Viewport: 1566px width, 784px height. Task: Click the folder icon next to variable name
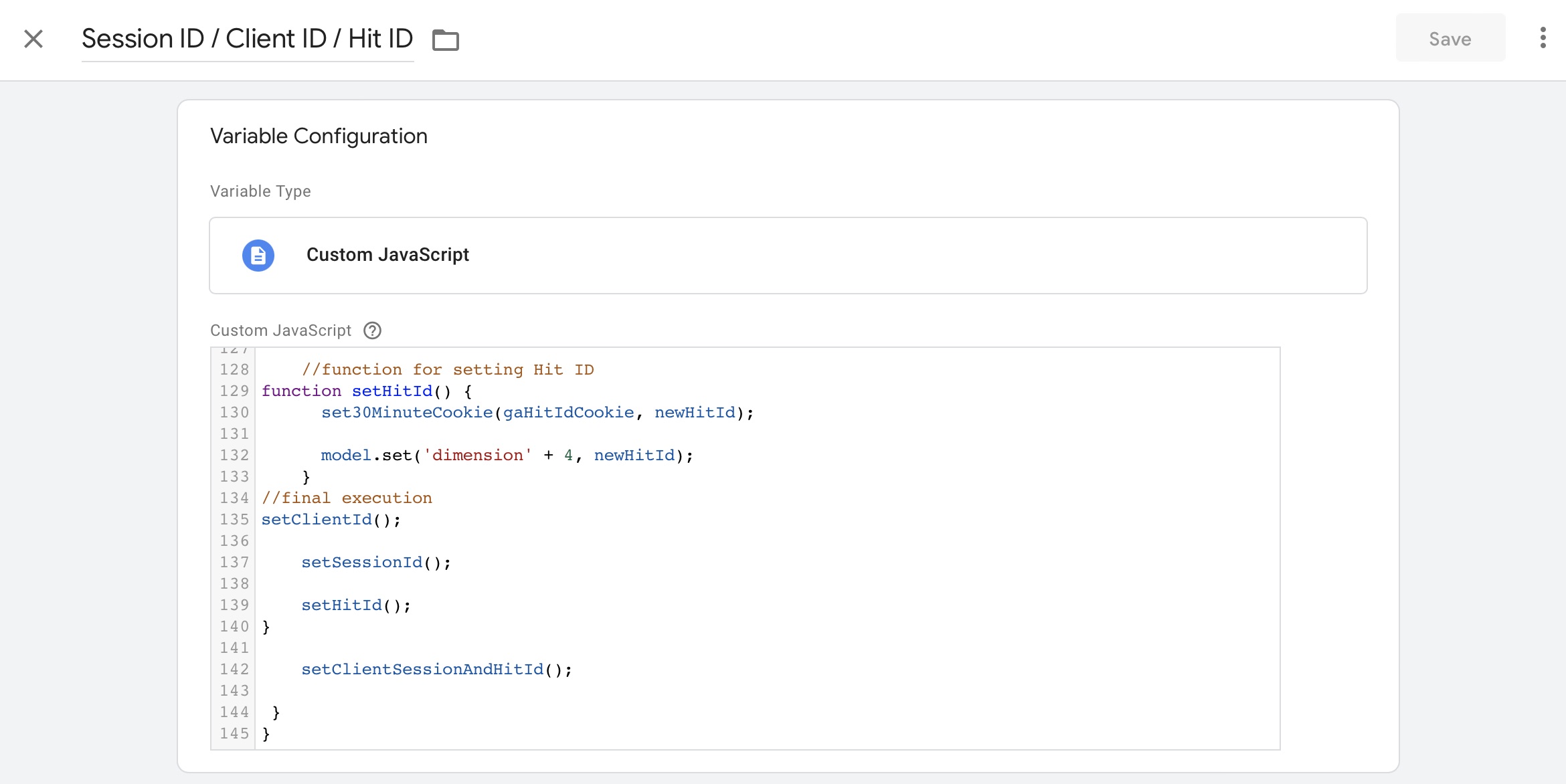[x=446, y=40]
